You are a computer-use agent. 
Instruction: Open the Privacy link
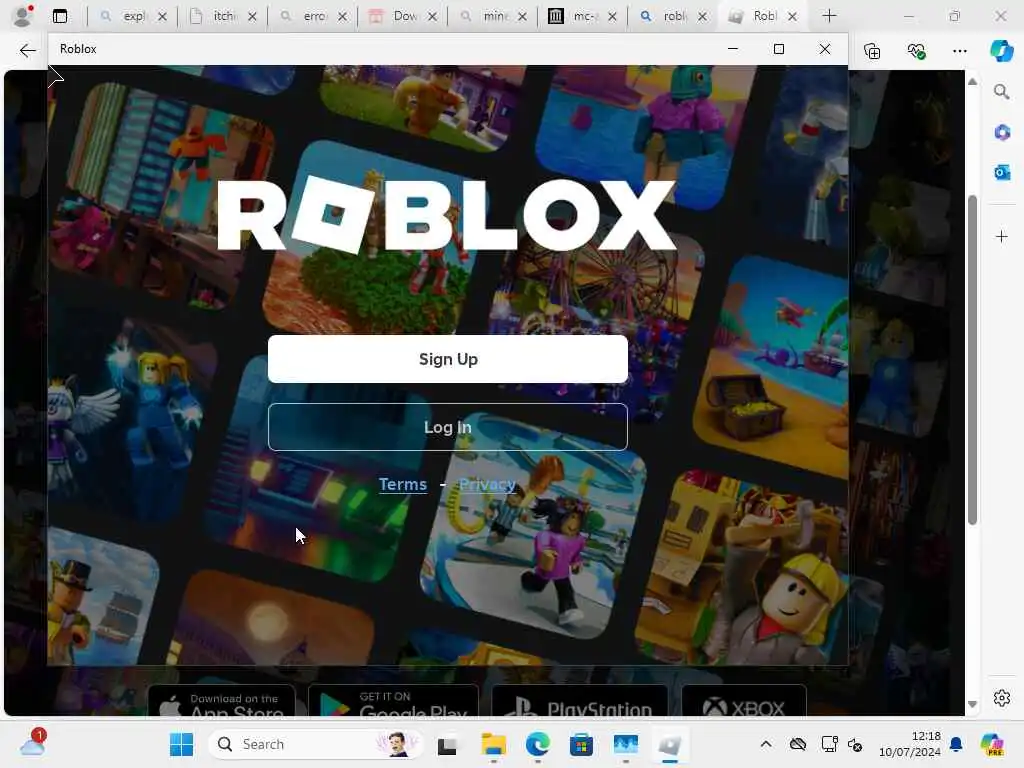point(487,484)
